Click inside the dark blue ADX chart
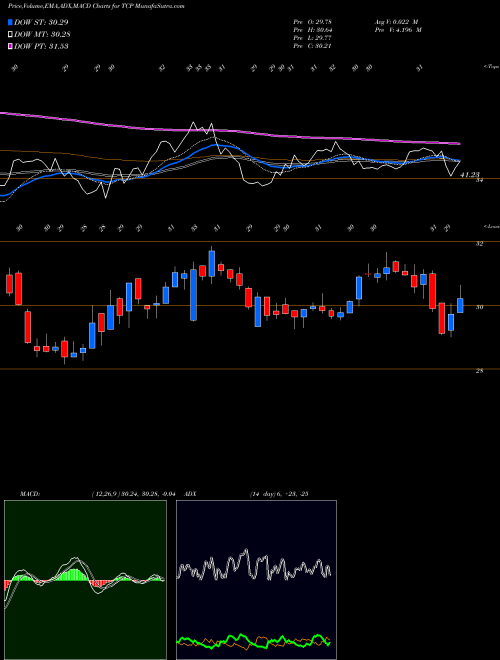The image size is (500, 660). (x=256, y=580)
